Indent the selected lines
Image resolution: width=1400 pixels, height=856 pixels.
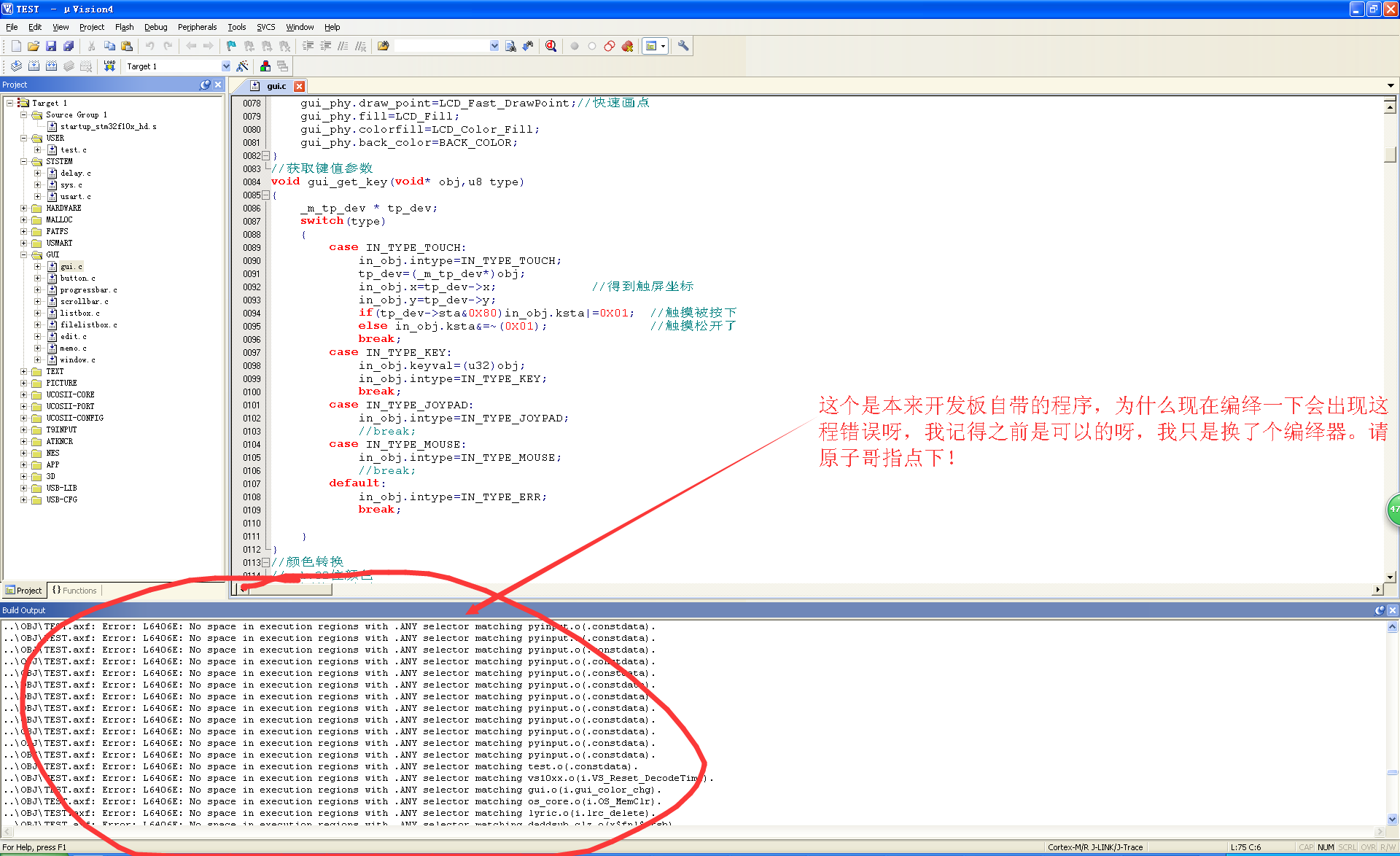click(308, 46)
